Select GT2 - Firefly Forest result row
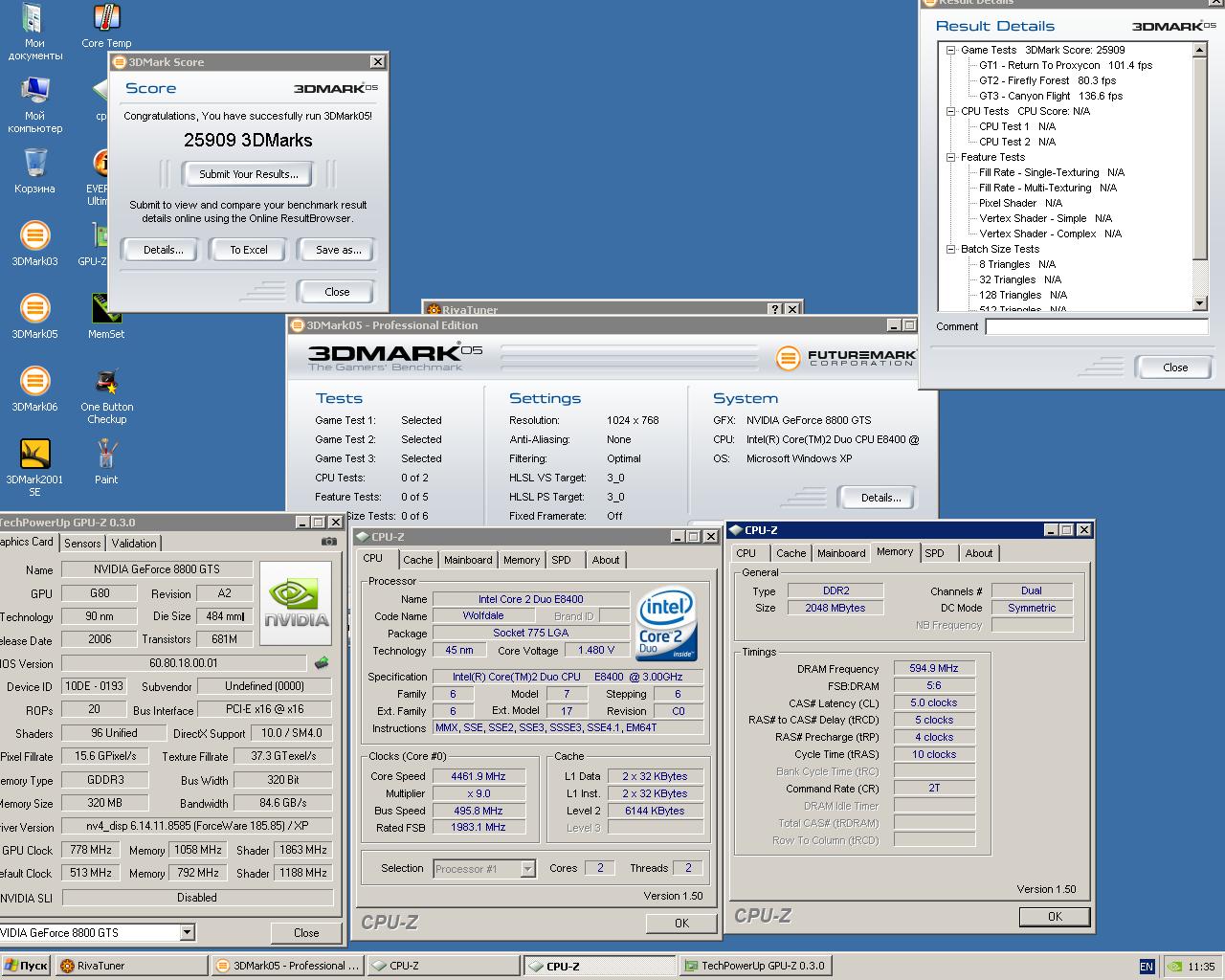This screenshot has height=980, width=1225. click(x=1047, y=80)
